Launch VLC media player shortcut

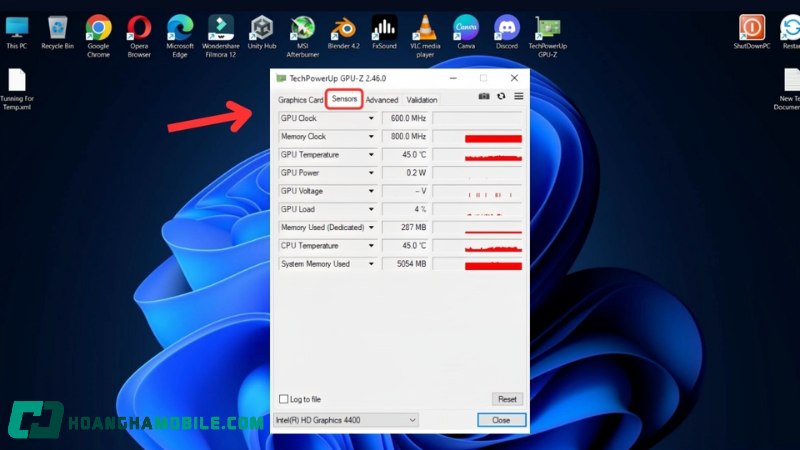click(425, 36)
